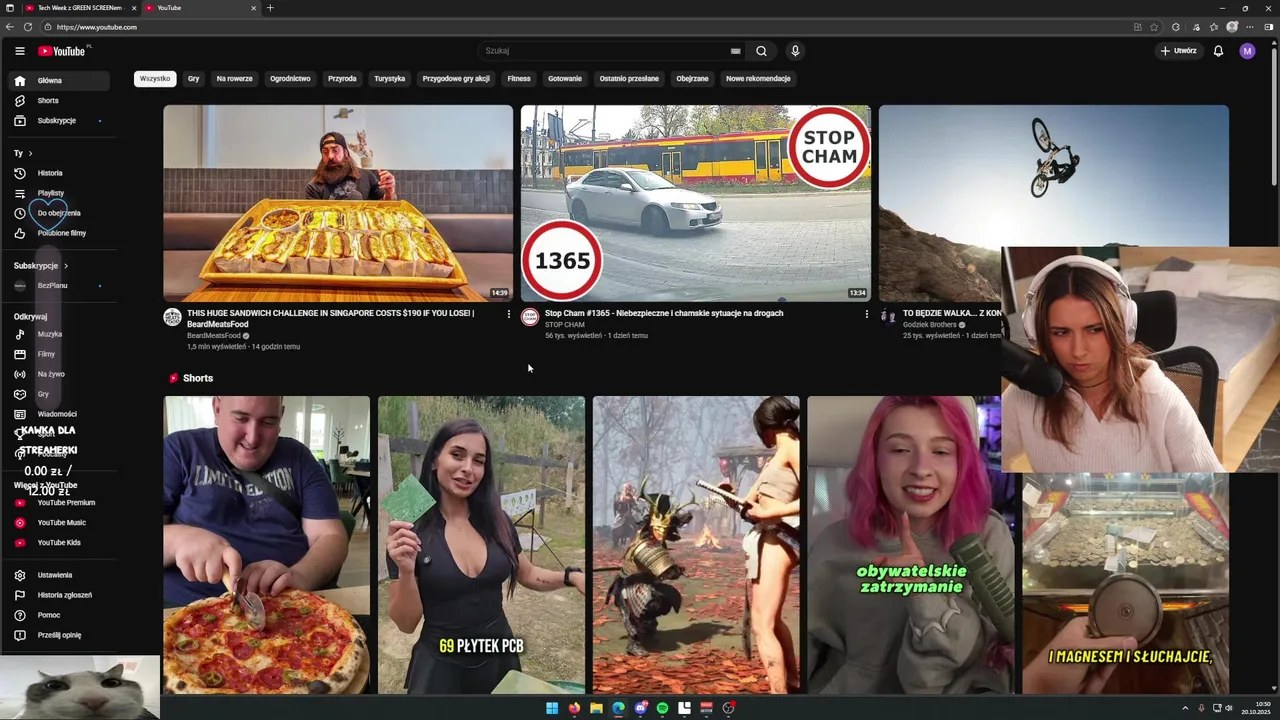Screen dimensions: 1280x720
Task: Switch to Tech Week z GREEN SCREENem tab
Action: pos(78,8)
